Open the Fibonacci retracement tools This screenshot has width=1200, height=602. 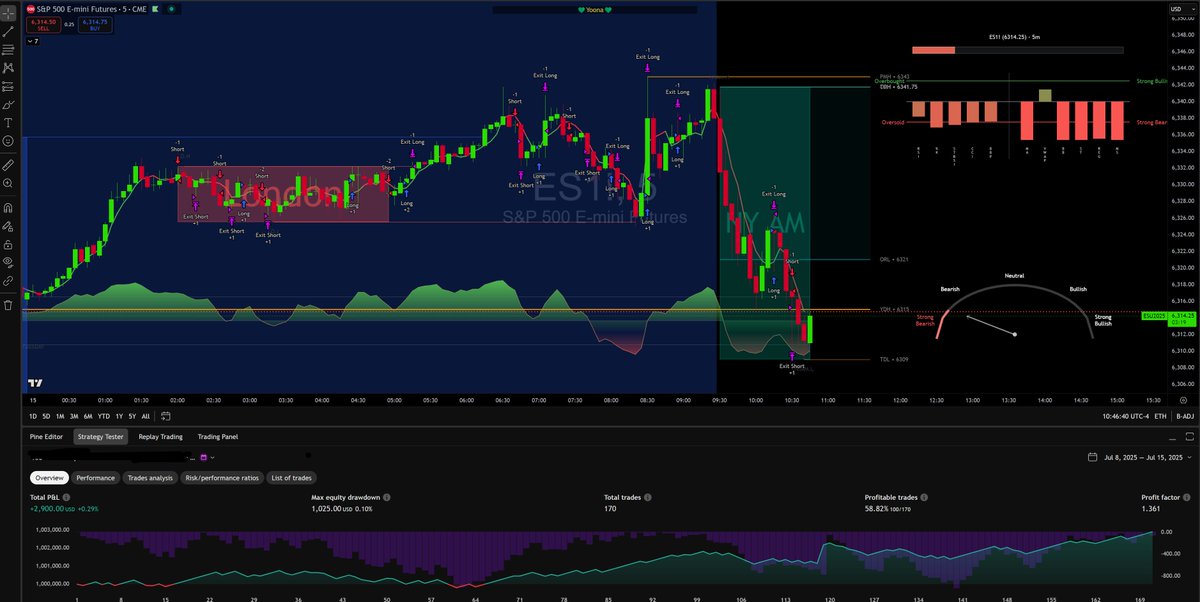click(x=9, y=48)
